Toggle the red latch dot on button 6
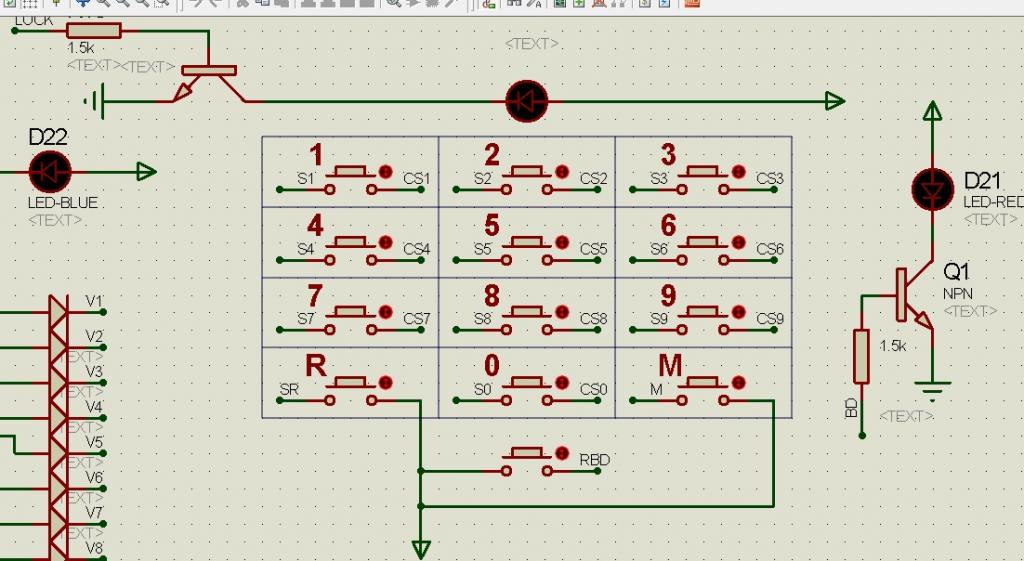Screen dimensions: 1024x561 (738, 242)
